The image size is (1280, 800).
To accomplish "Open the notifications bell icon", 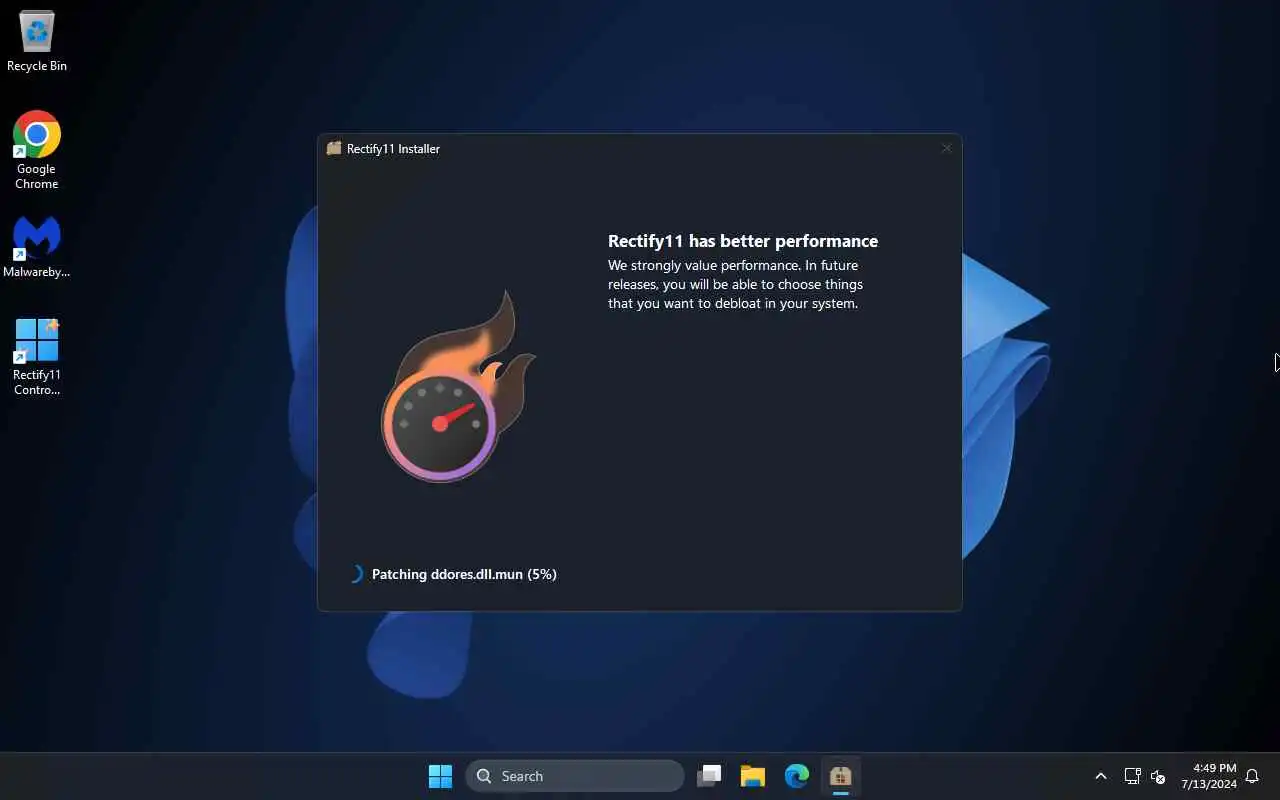I will (1252, 776).
